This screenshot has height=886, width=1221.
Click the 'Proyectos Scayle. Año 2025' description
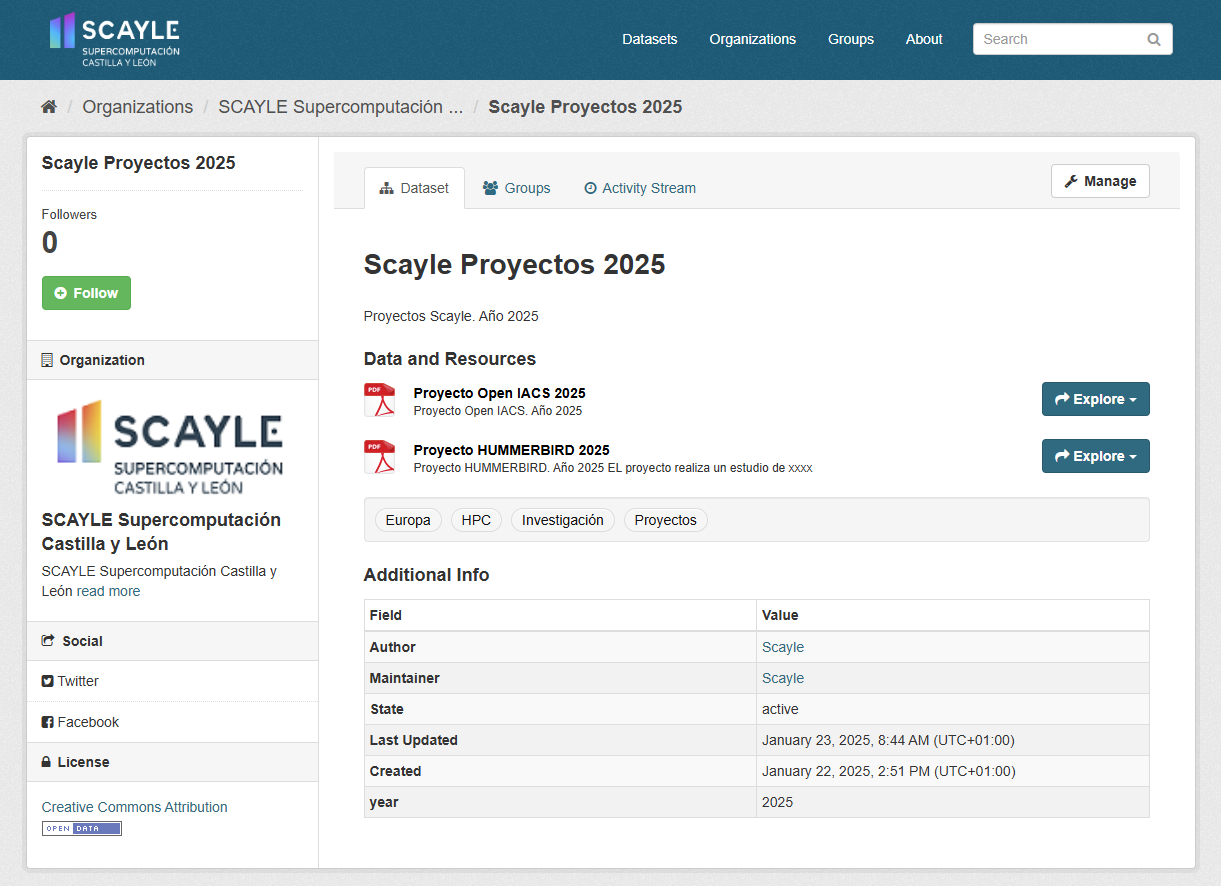pos(451,316)
